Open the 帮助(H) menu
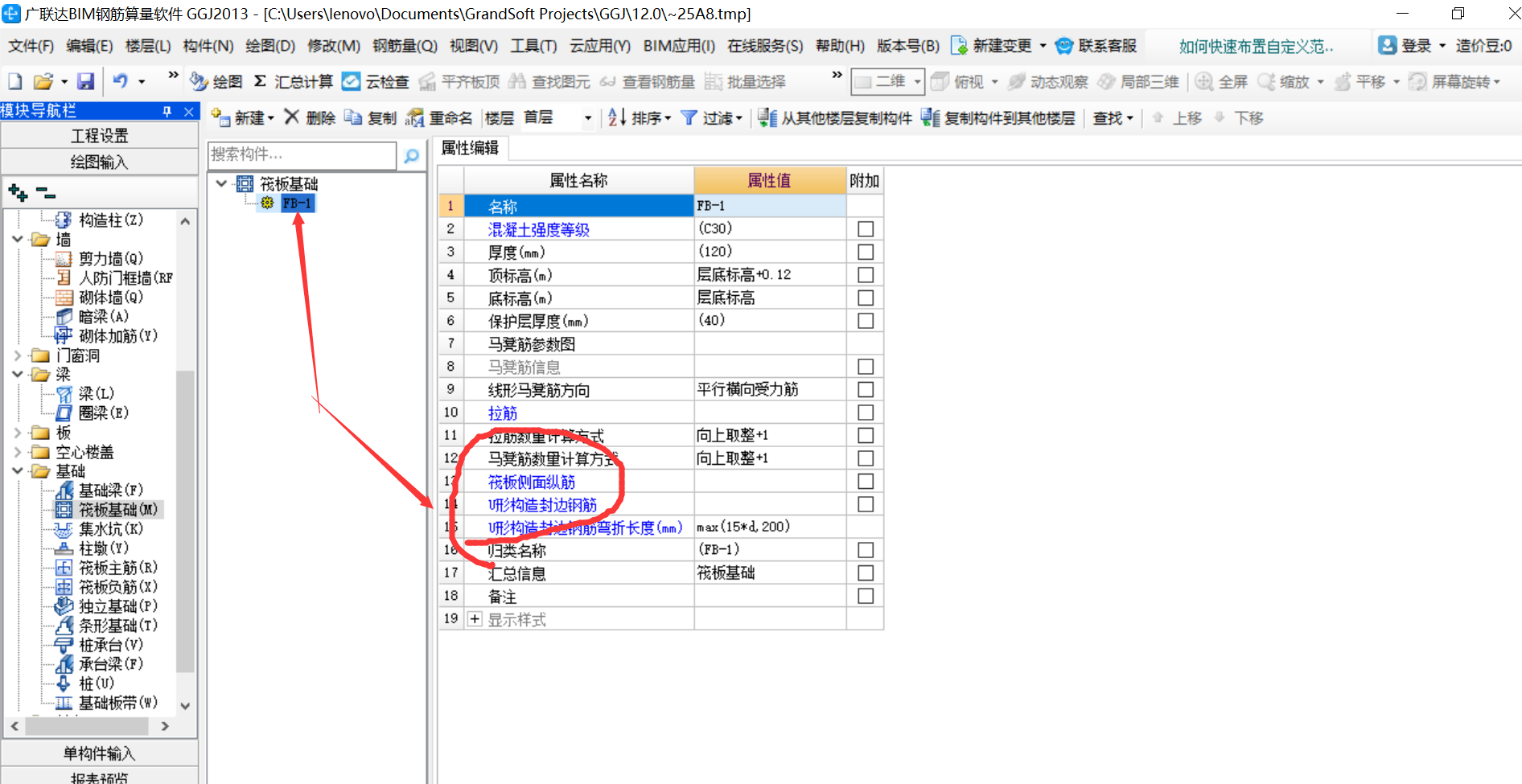 coord(840,46)
